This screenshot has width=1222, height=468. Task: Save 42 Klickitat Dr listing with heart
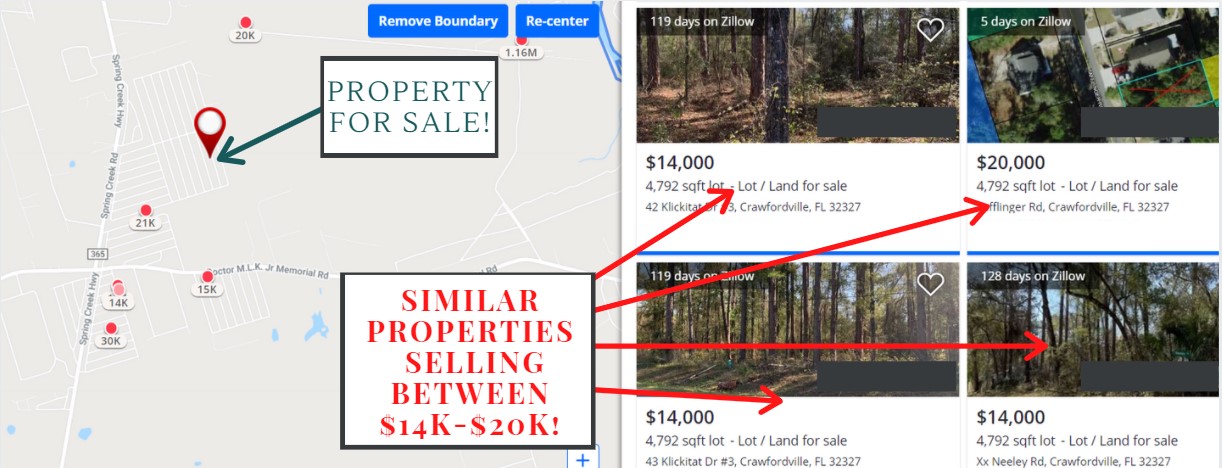pos(930,28)
